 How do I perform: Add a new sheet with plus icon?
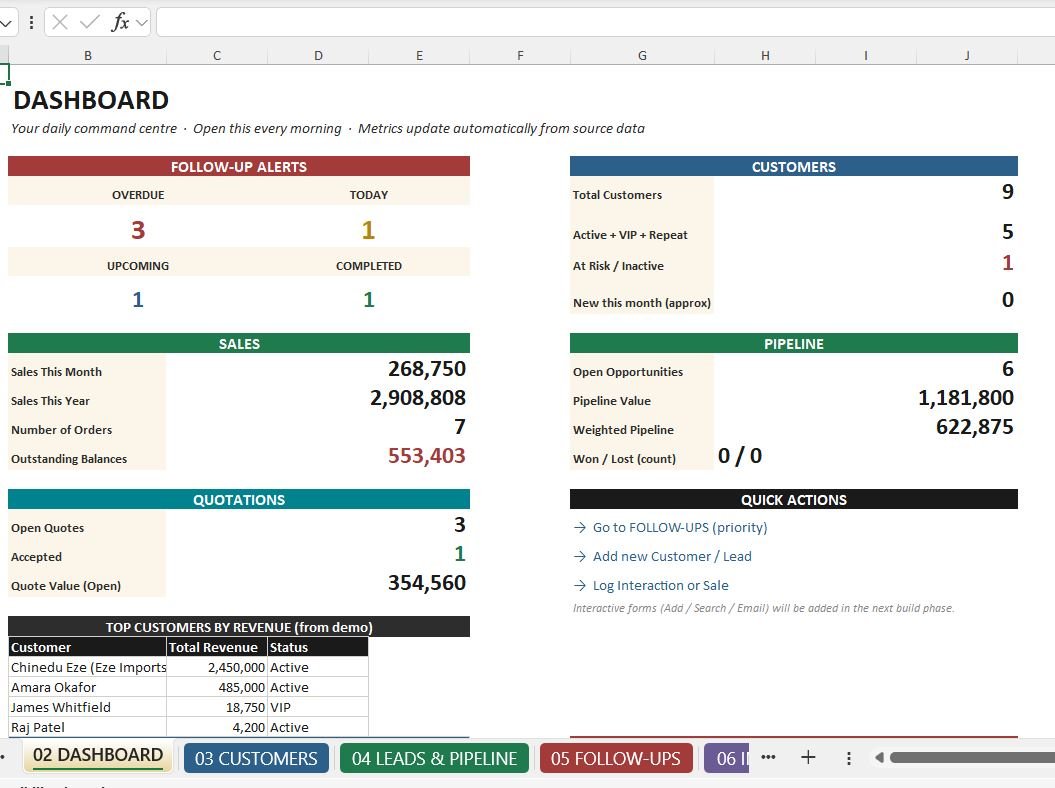808,757
